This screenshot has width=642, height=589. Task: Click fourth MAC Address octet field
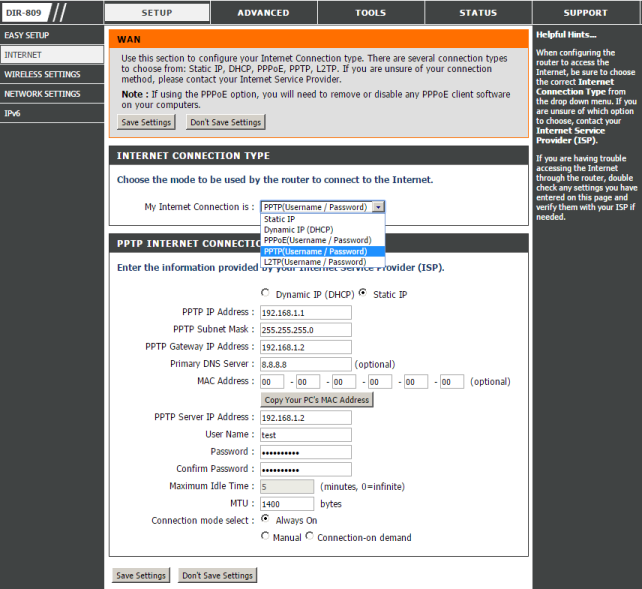click(380, 382)
